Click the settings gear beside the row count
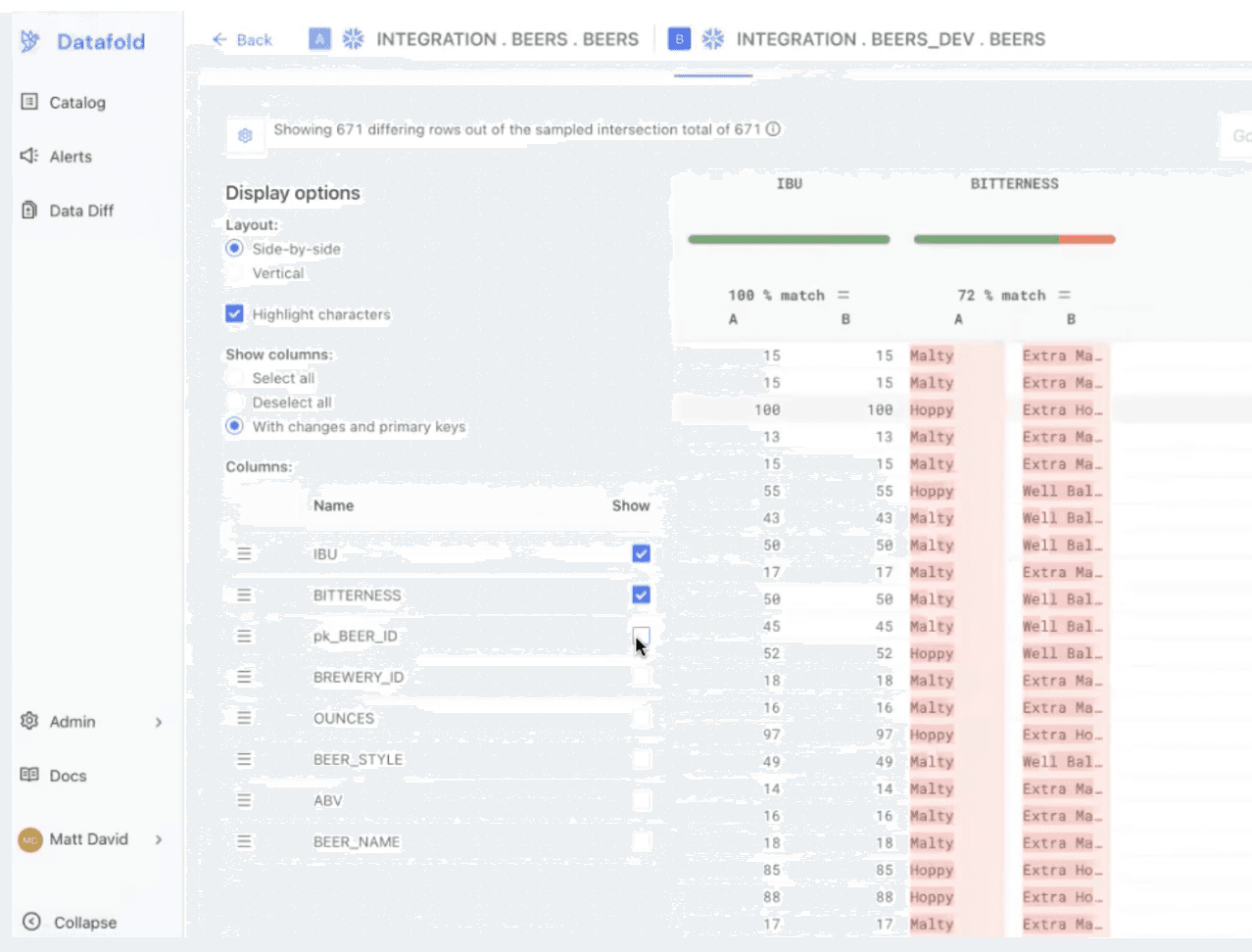1252x952 pixels. coord(245,135)
